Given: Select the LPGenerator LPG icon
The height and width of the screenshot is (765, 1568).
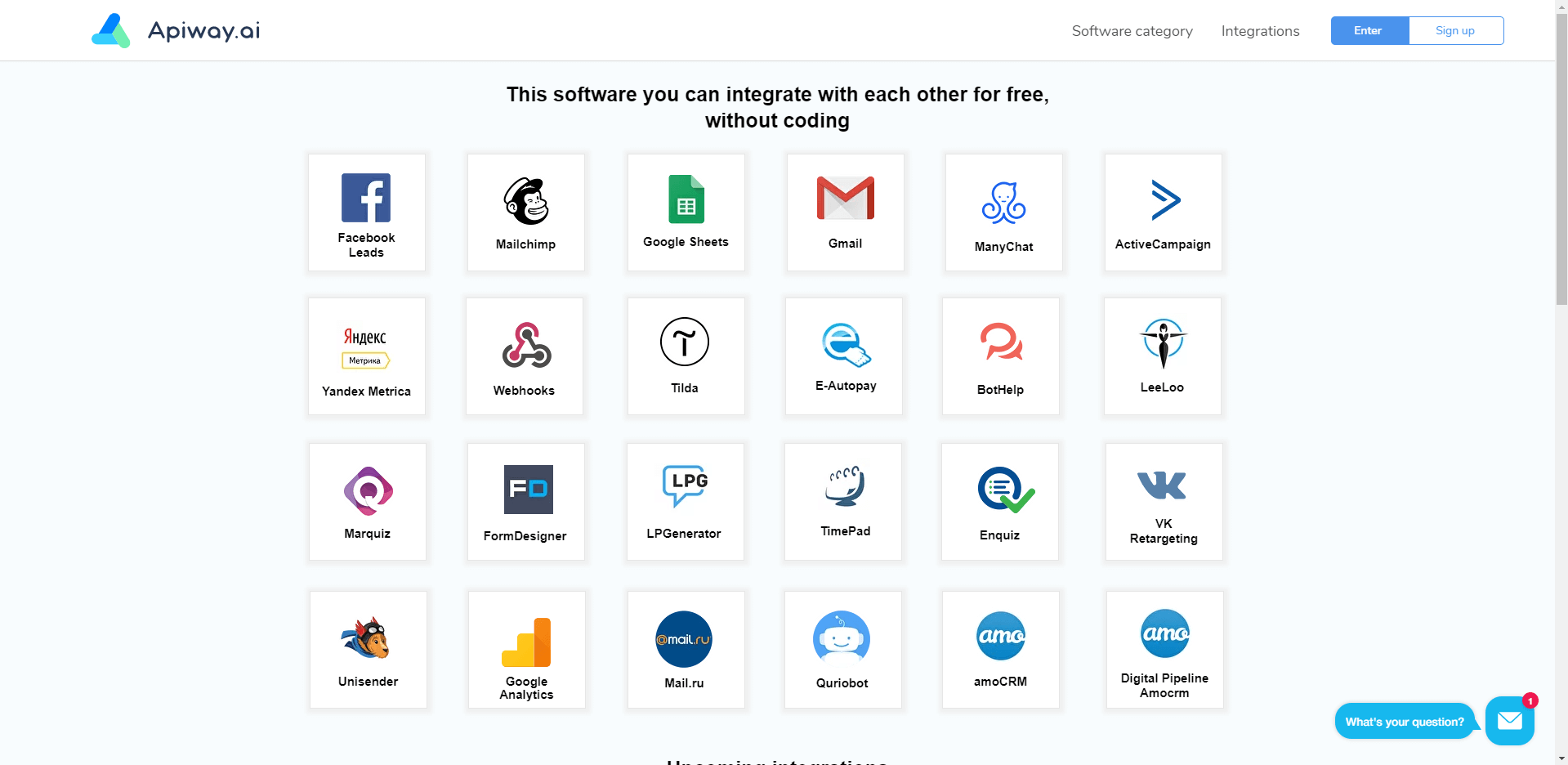Looking at the screenshot, I should click(686, 486).
